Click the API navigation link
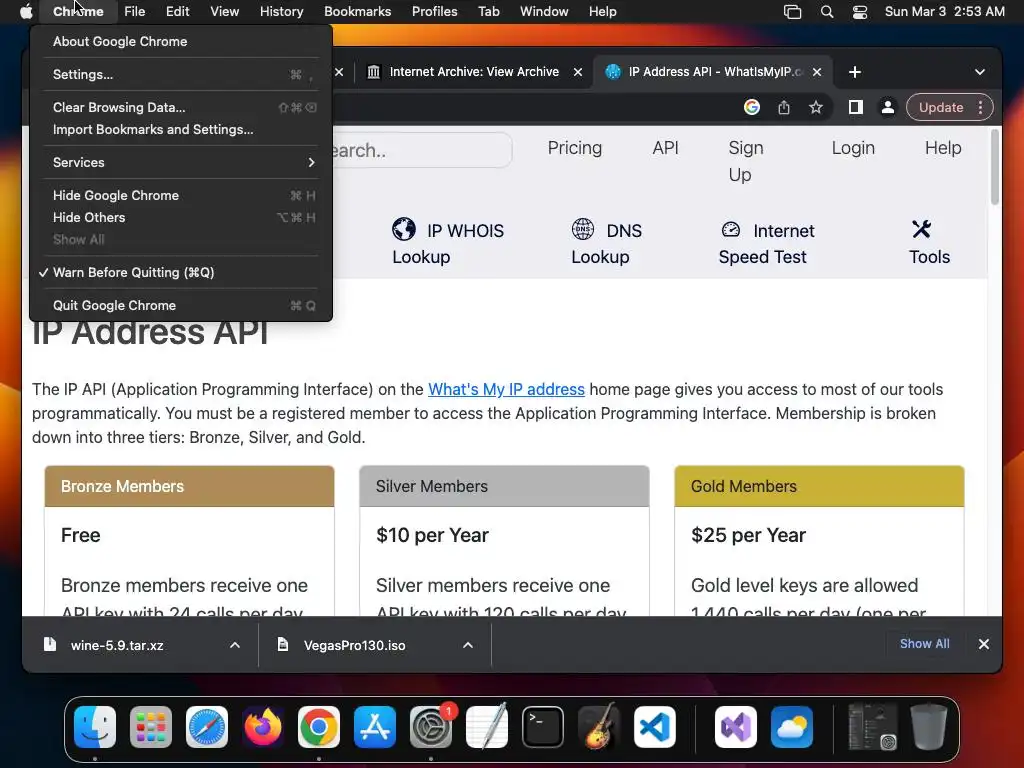The width and height of the screenshot is (1024, 768). 665,148
